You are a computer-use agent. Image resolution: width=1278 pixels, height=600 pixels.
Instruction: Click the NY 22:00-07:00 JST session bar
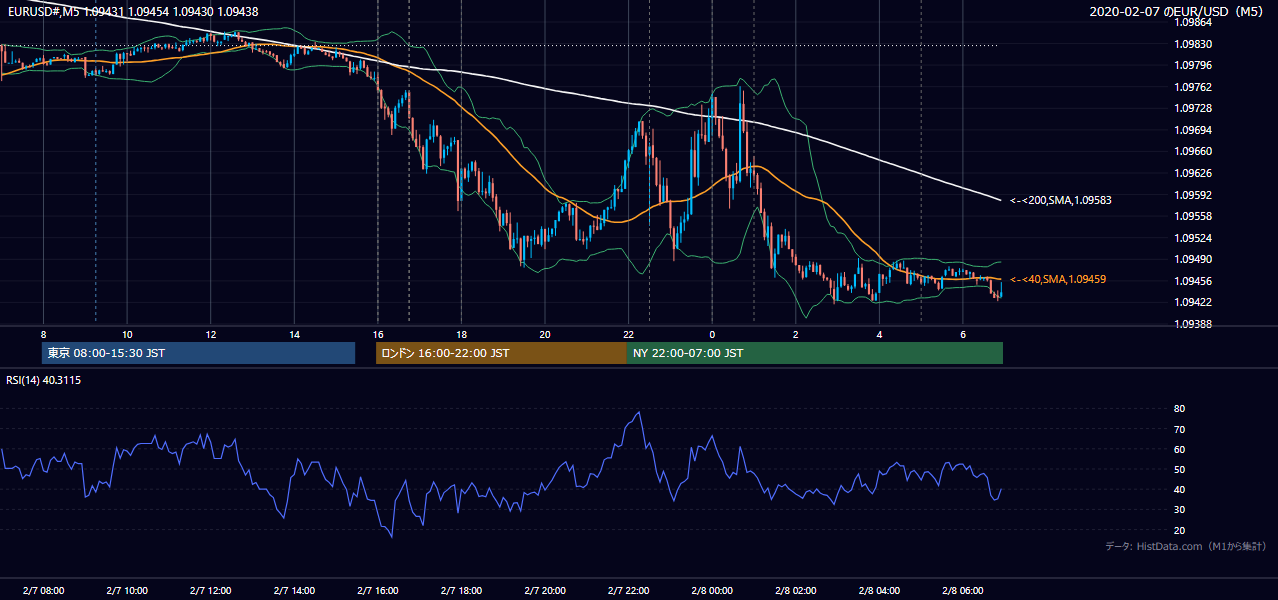[815, 353]
